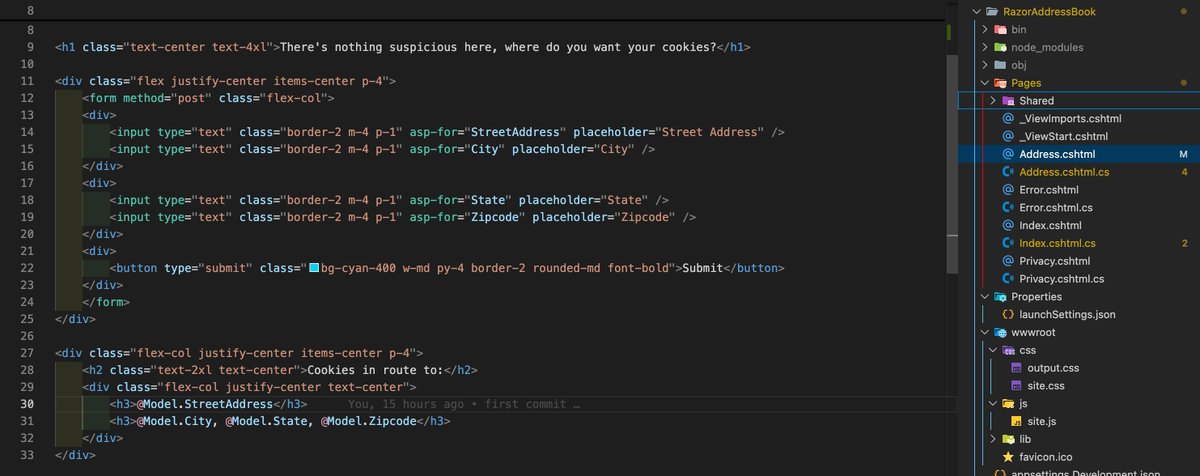This screenshot has width=1200, height=476.
Task: Click the _ViewStart.cshtml Razor file icon
Action: coord(1008,137)
